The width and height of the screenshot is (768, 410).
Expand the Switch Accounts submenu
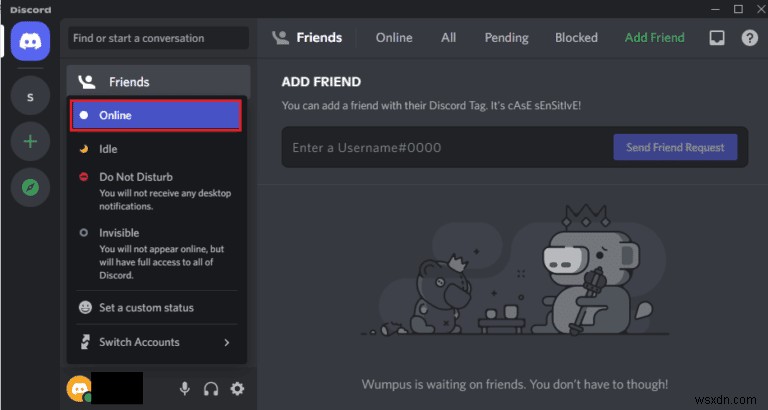point(156,342)
